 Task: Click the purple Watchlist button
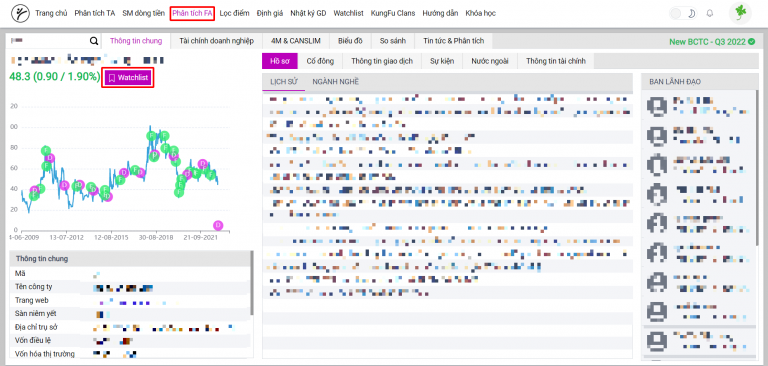point(128,78)
